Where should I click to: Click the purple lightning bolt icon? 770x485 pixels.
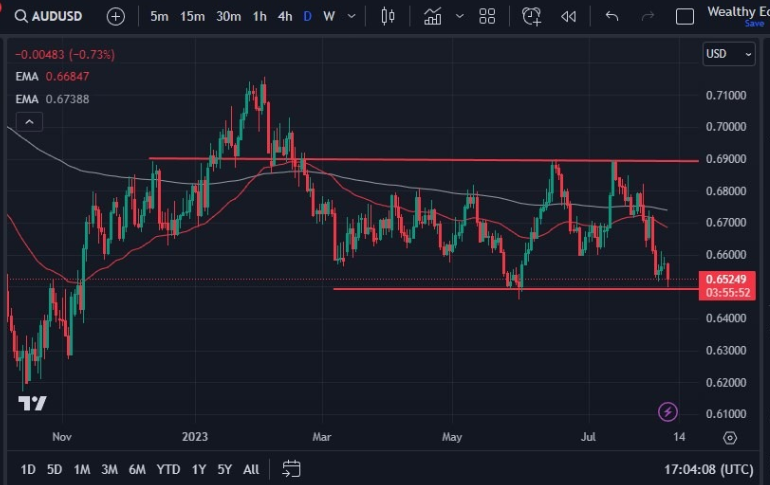[668, 411]
